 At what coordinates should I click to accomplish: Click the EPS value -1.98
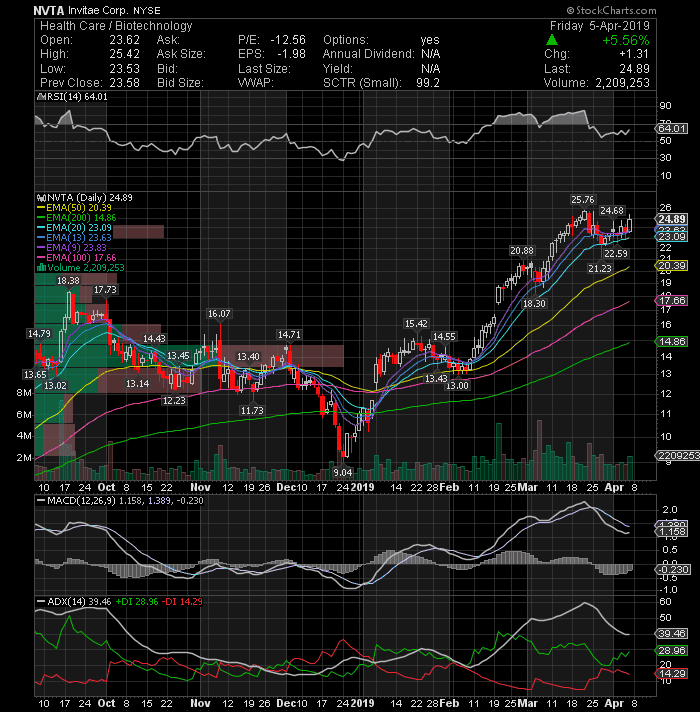[x=291, y=54]
